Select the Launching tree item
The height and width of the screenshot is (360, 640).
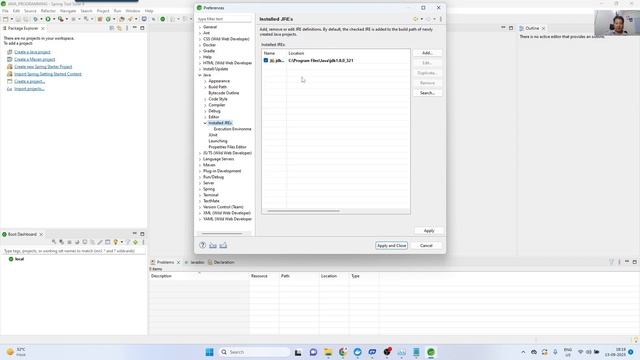click(218, 141)
